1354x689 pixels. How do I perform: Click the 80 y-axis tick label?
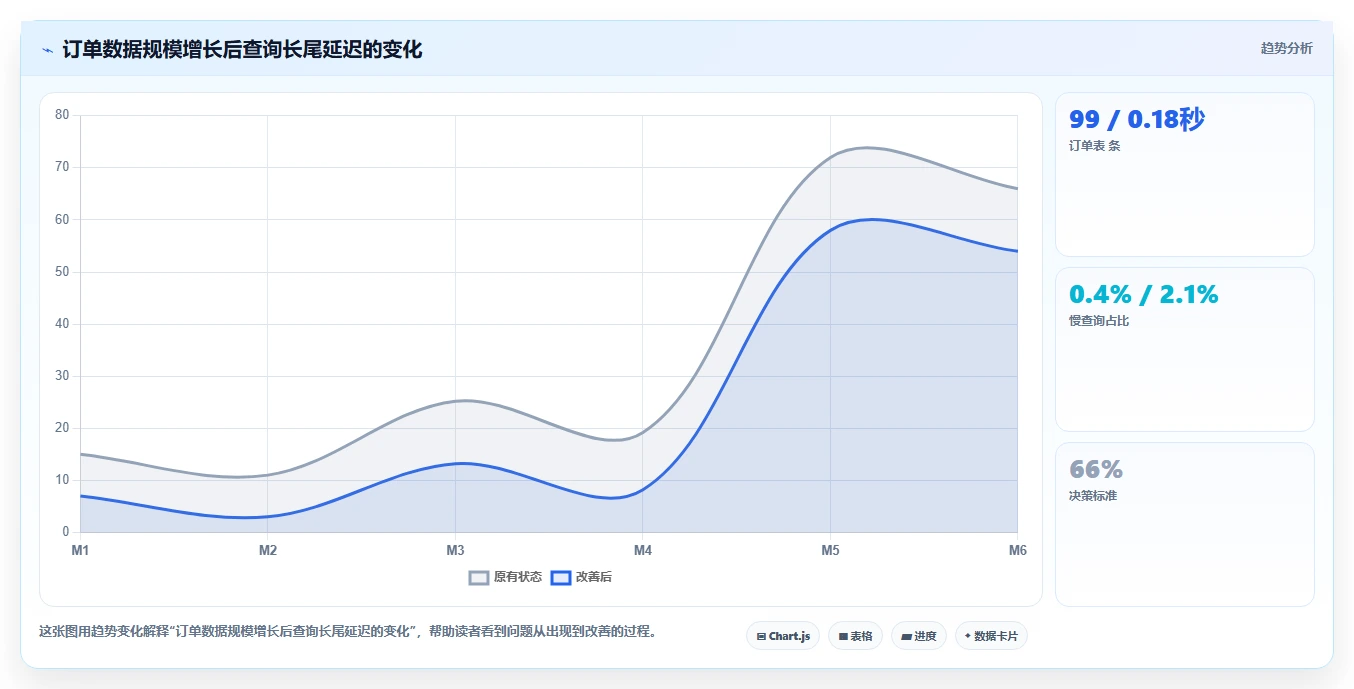coord(62,115)
